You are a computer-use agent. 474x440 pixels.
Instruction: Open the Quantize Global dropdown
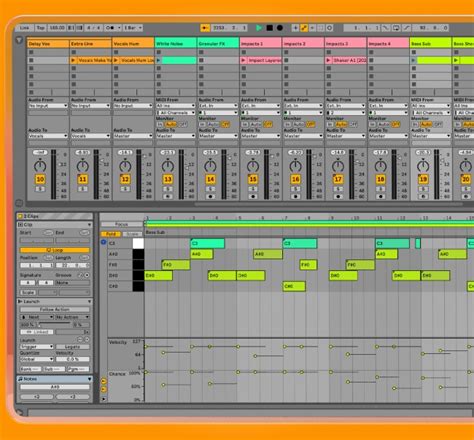click(x=37, y=359)
